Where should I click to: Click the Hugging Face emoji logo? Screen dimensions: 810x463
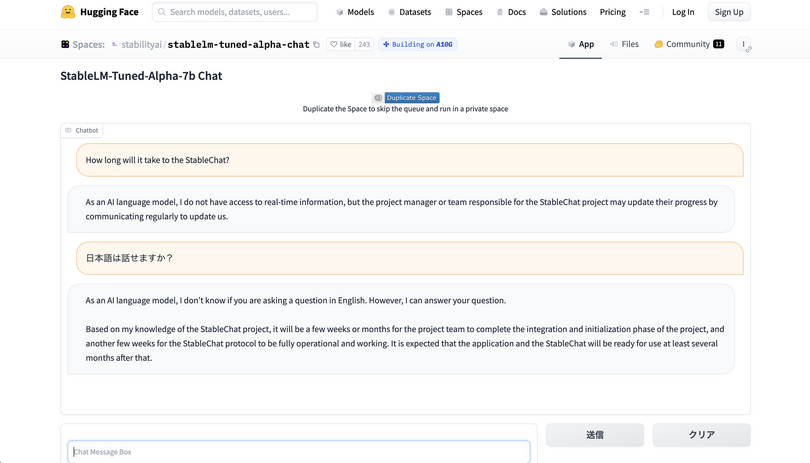click(68, 12)
